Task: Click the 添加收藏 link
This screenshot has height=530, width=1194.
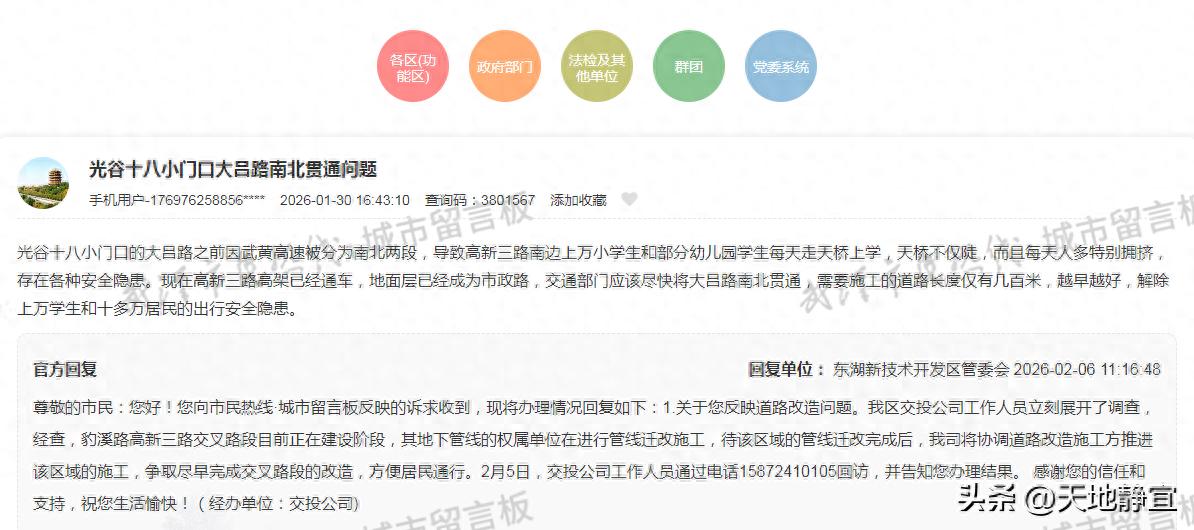Action: point(578,200)
